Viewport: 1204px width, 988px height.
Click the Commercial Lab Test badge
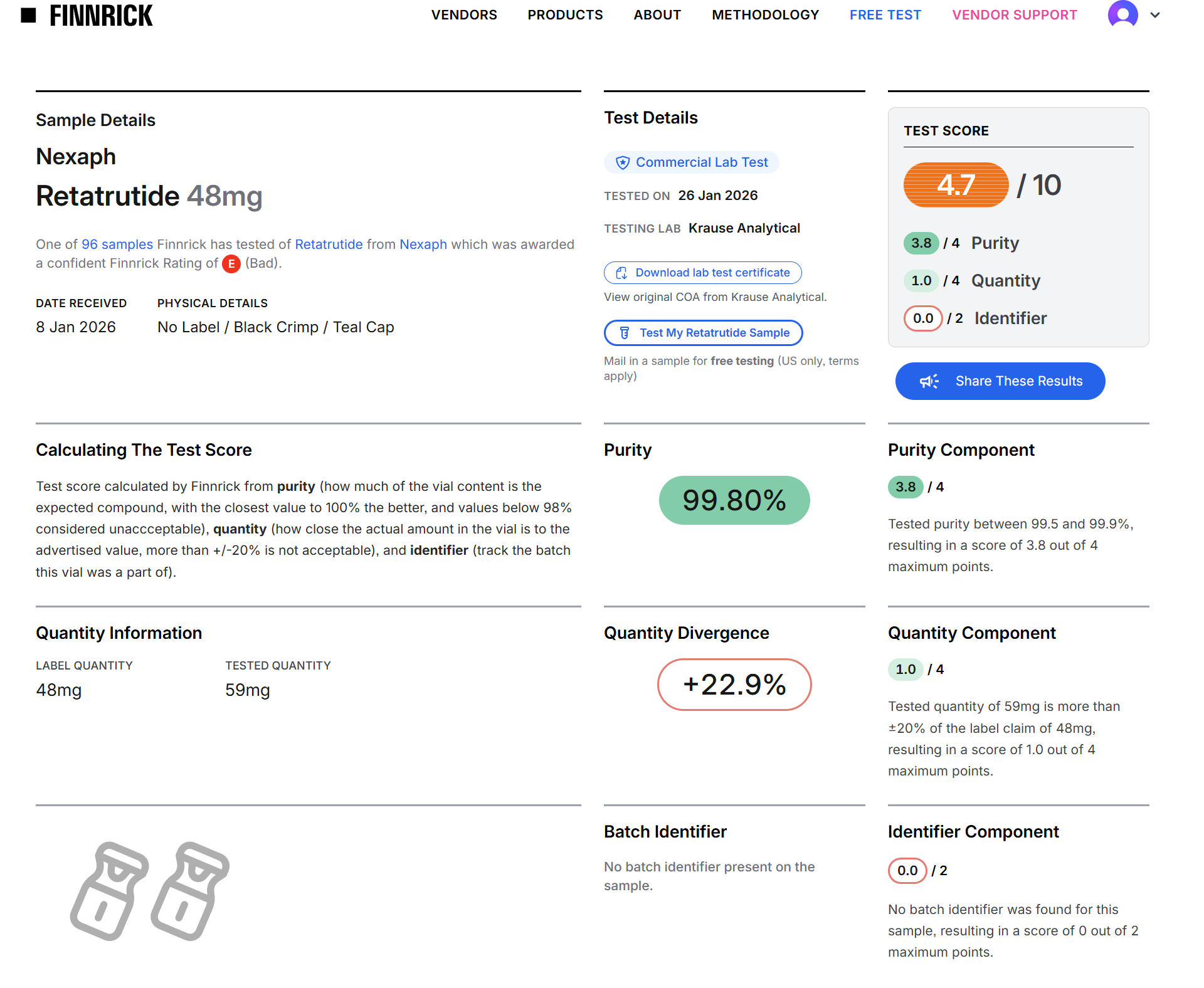(x=692, y=162)
